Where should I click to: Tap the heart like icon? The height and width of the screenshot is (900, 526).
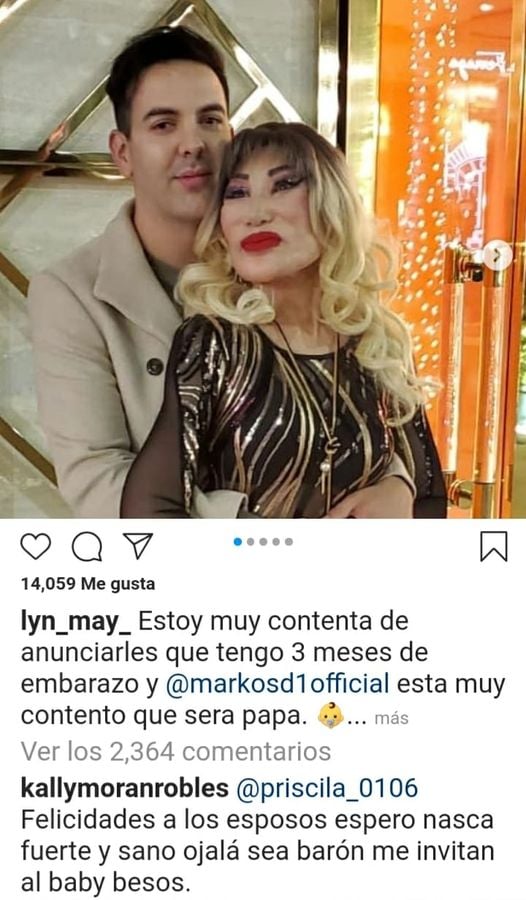(36, 546)
